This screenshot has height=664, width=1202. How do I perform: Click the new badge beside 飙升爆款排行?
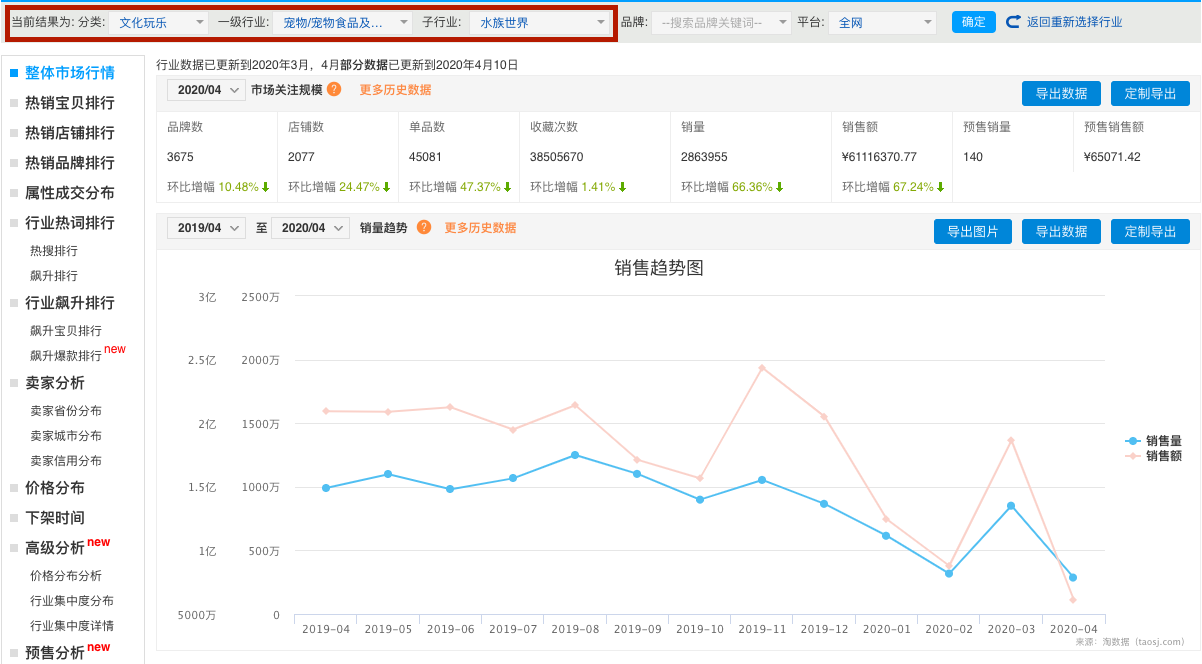(115, 349)
